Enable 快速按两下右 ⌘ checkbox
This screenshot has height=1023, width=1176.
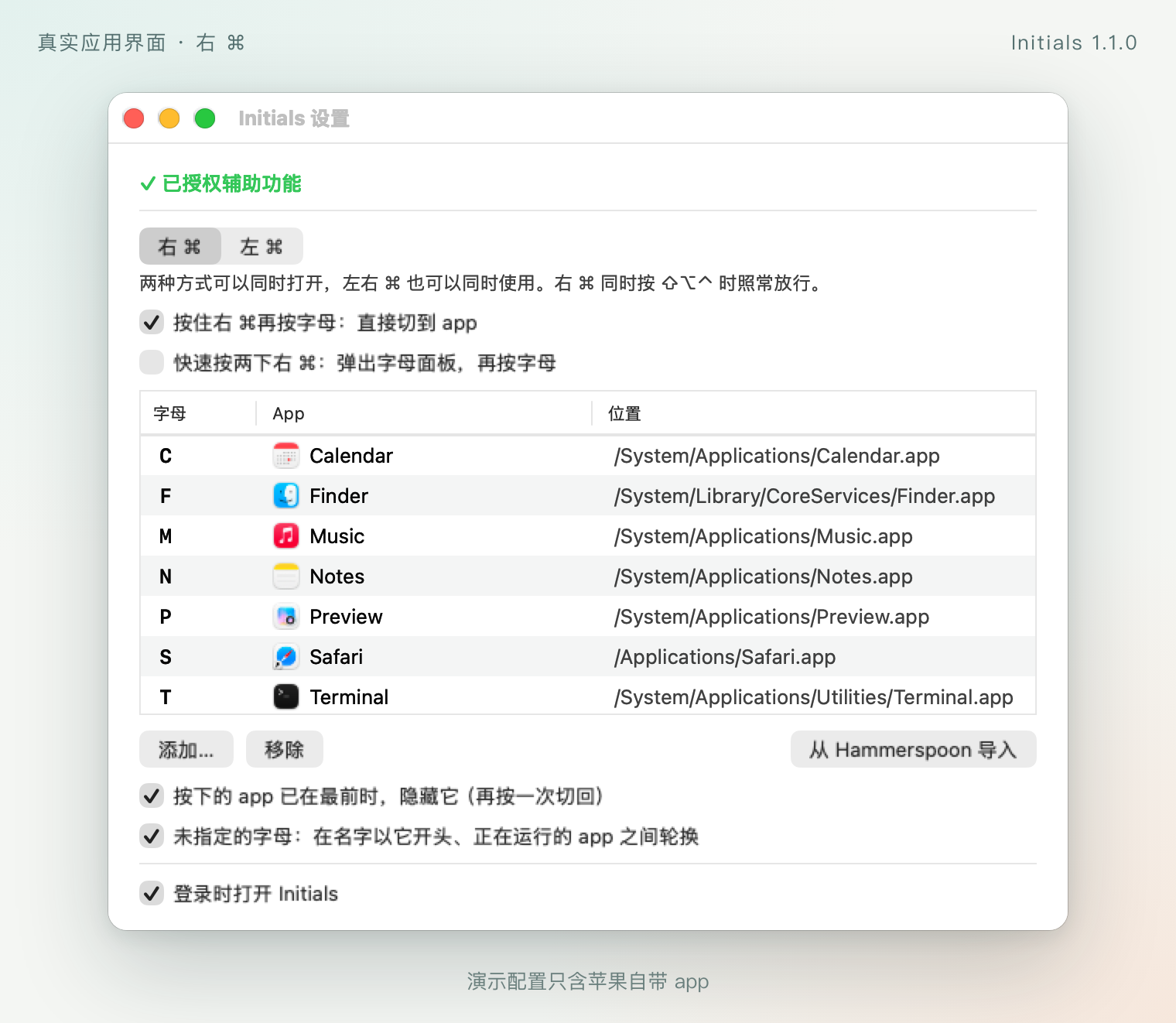coord(152,362)
